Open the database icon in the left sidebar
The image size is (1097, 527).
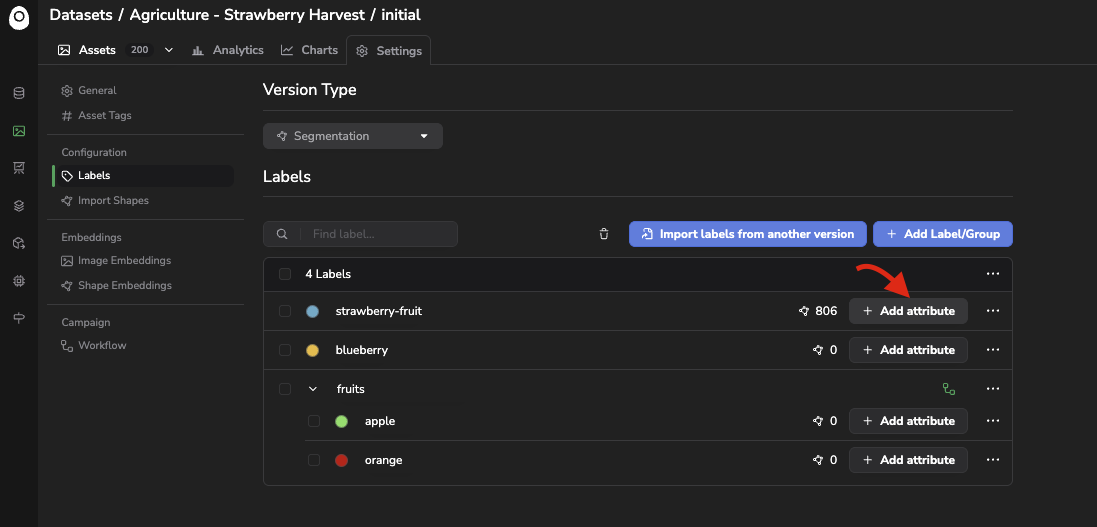coord(19,93)
